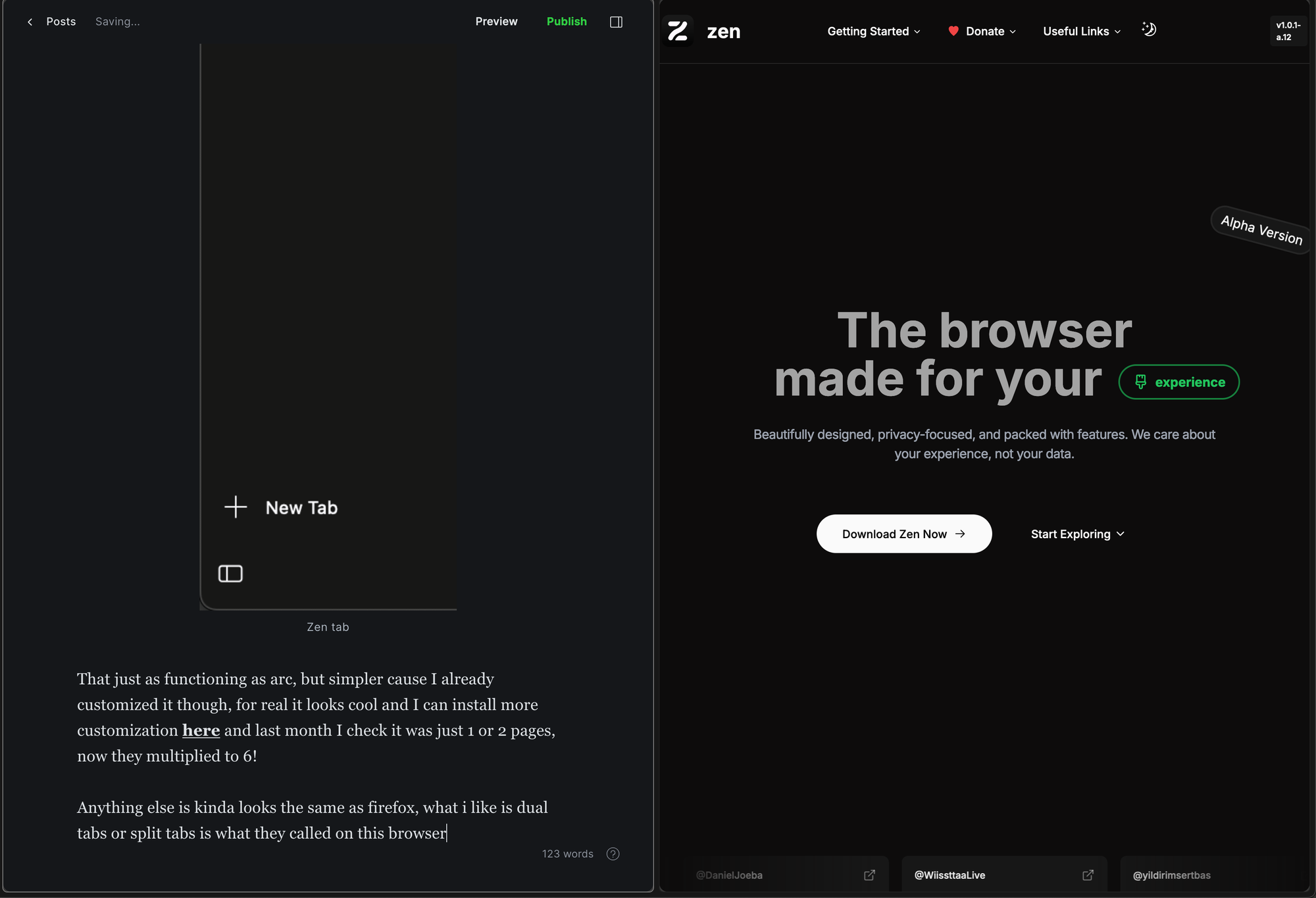
Task: Click the Zen logo icon
Action: pyautogui.click(x=678, y=31)
